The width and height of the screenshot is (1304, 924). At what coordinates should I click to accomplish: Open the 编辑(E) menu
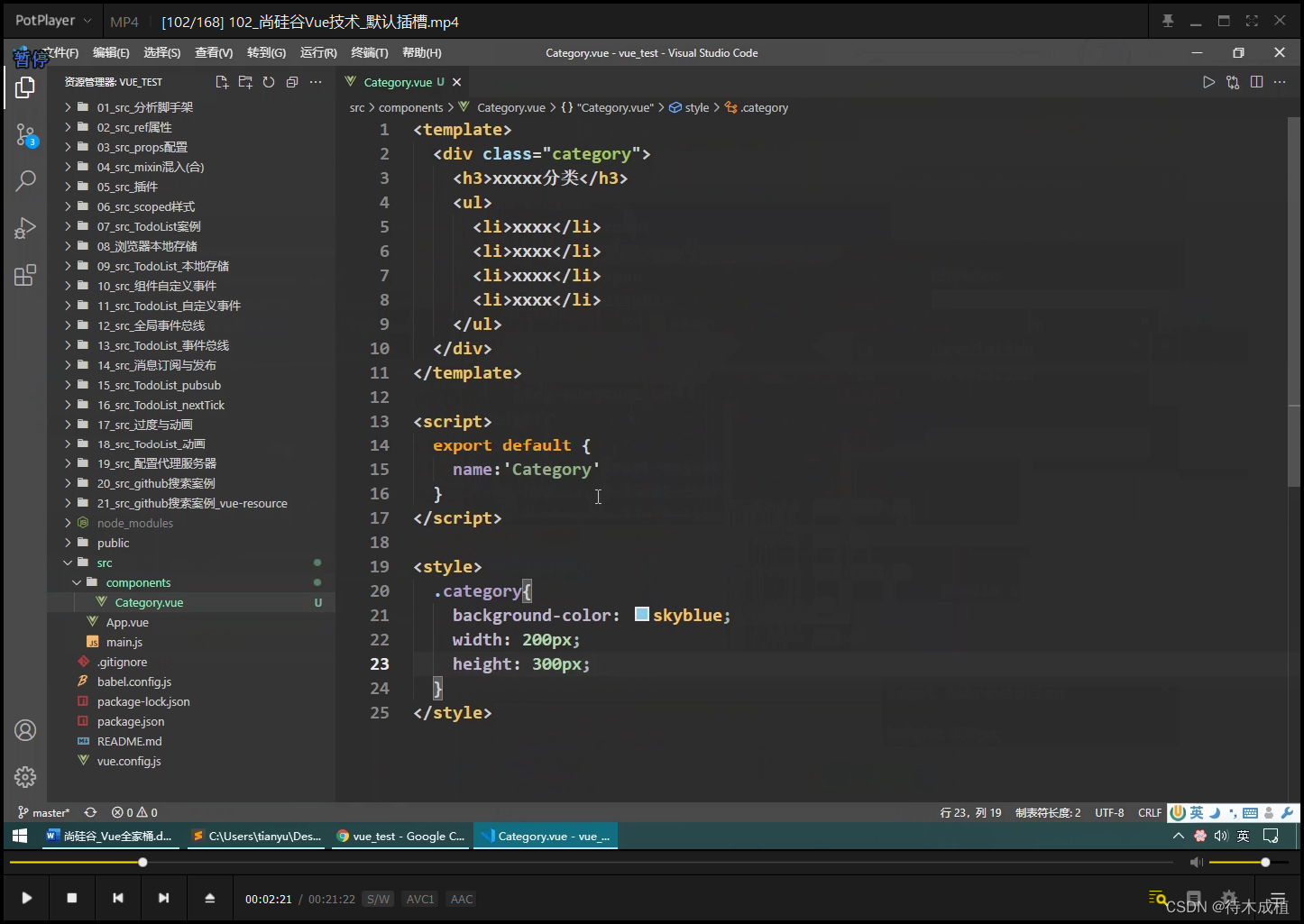point(111,52)
